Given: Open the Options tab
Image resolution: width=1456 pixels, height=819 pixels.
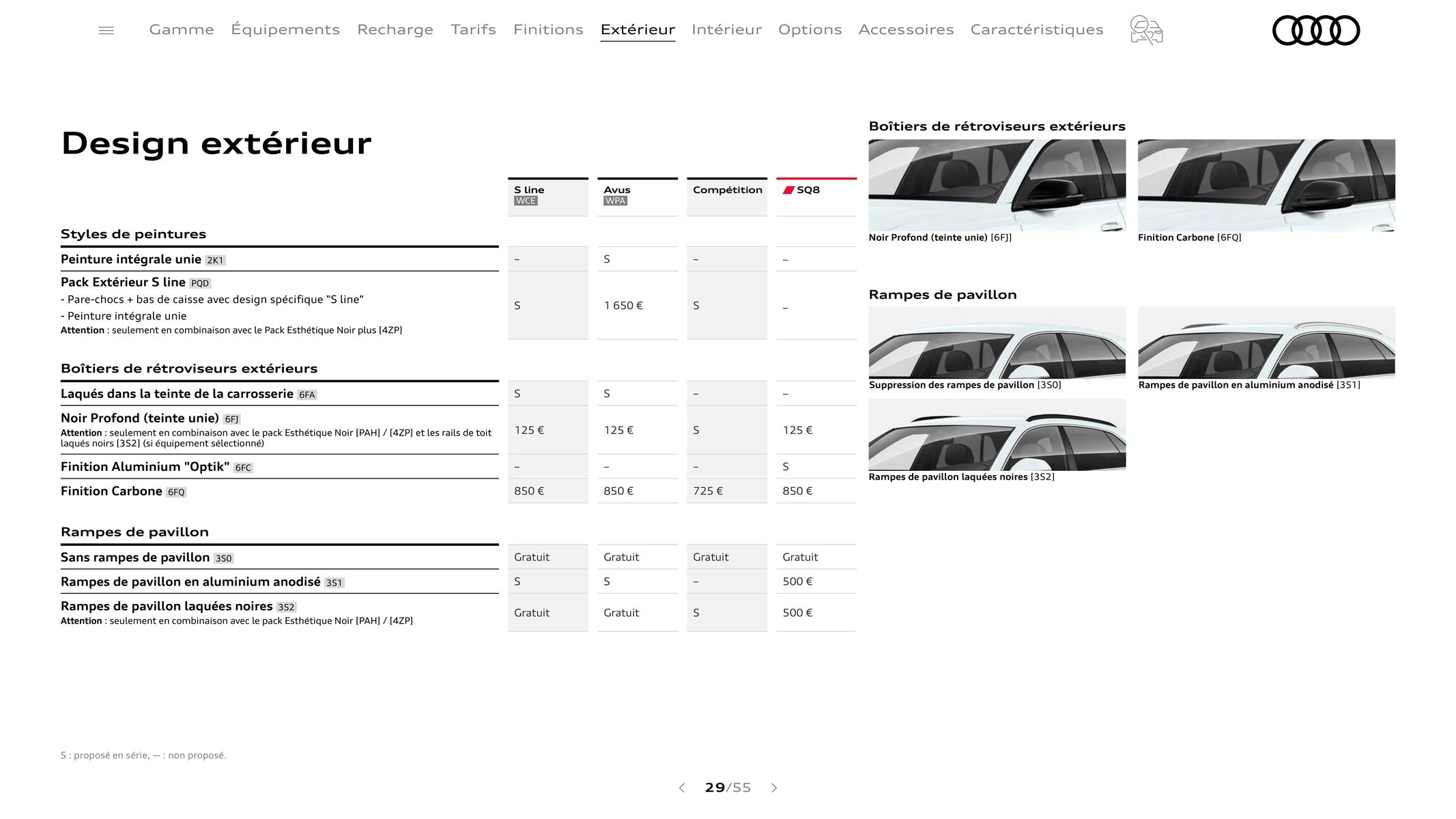Looking at the screenshot, I should pyautogui.click(x=810, y=29).
